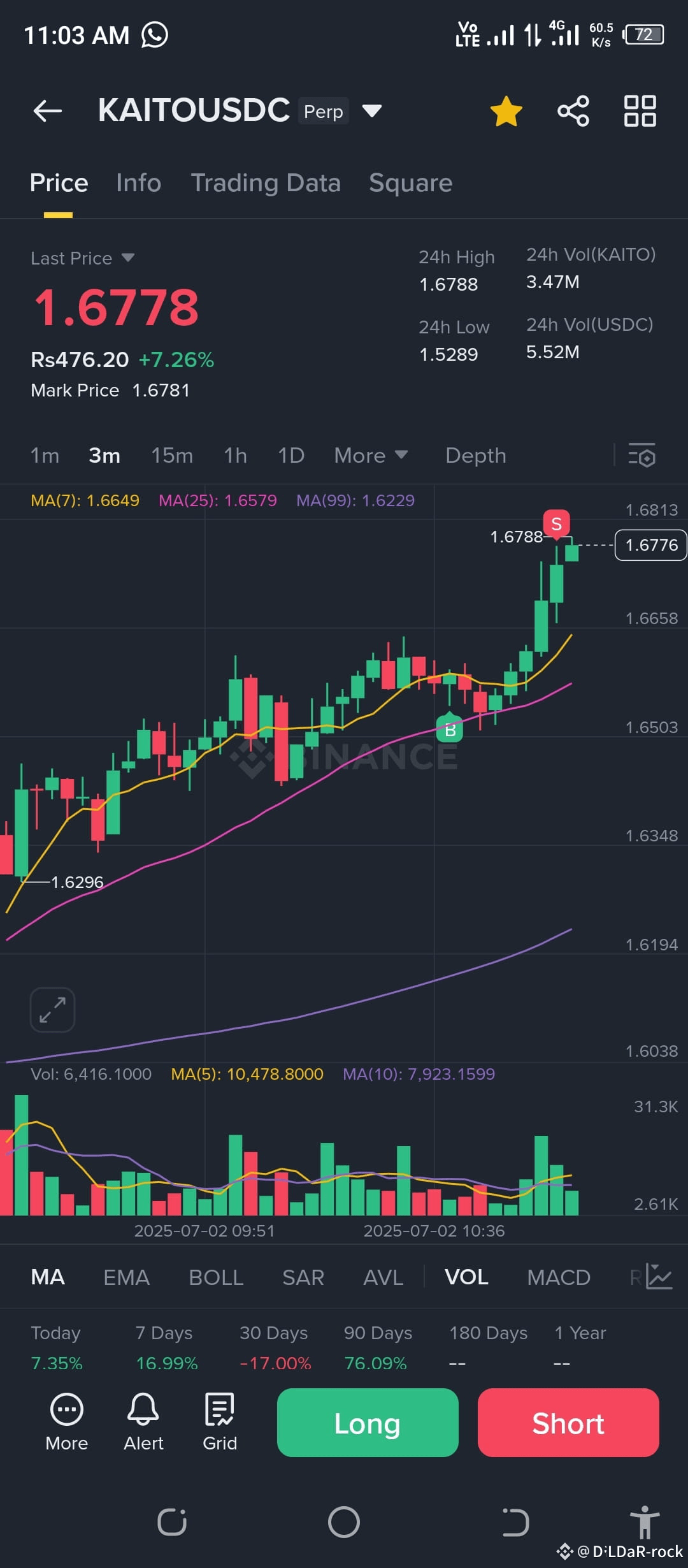Tap the Alert bell icon
The image size is (688, 1568).
tap(143, 1409)
